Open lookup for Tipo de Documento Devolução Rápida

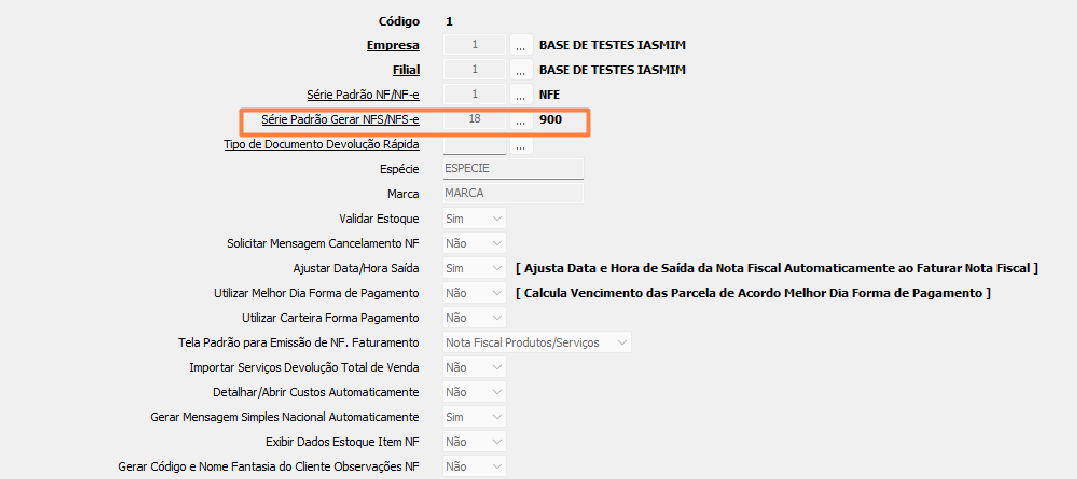(x=520, y=146)
